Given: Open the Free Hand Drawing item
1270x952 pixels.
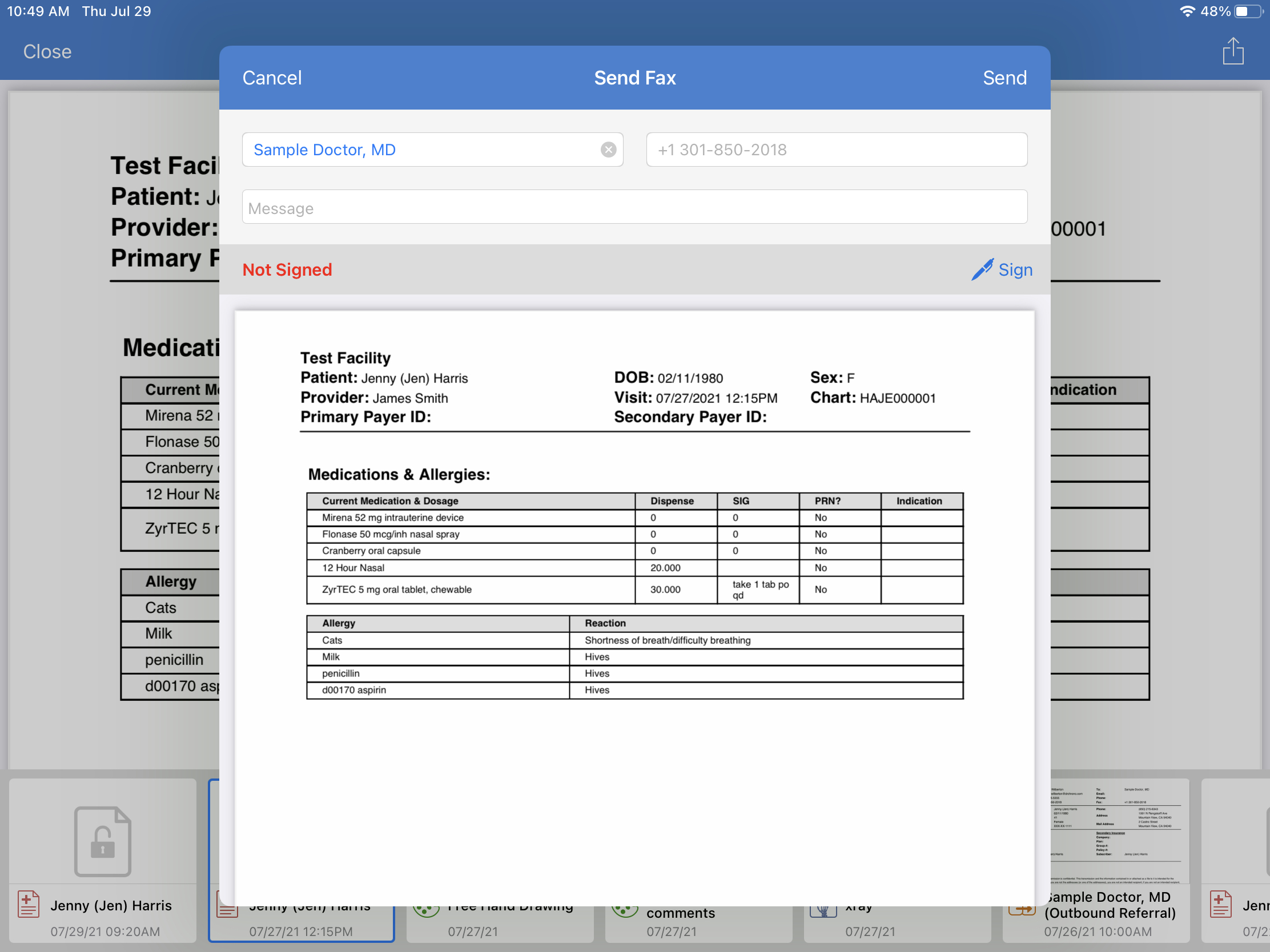Looking at the screenshot, I should (x=500, y=924).
